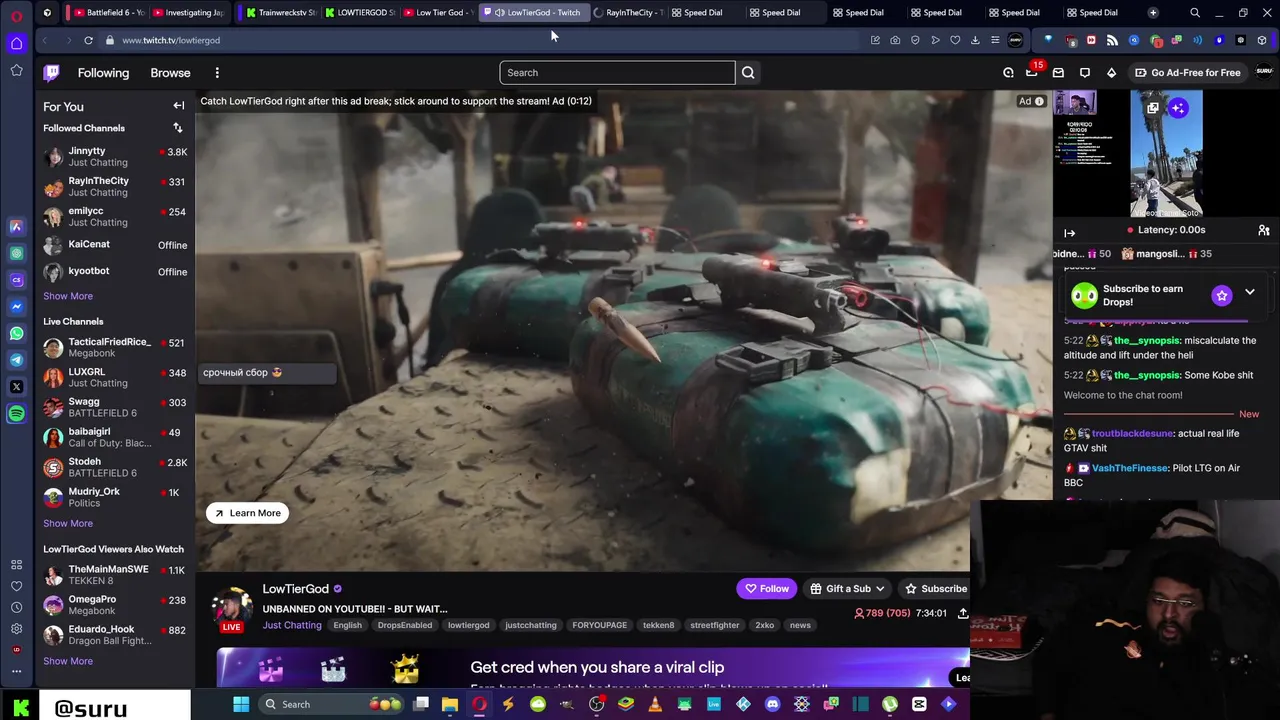The width and height of the screenshot is (1280, 720).
Task: Open the Windows Start menu
Action: point(241,704)
